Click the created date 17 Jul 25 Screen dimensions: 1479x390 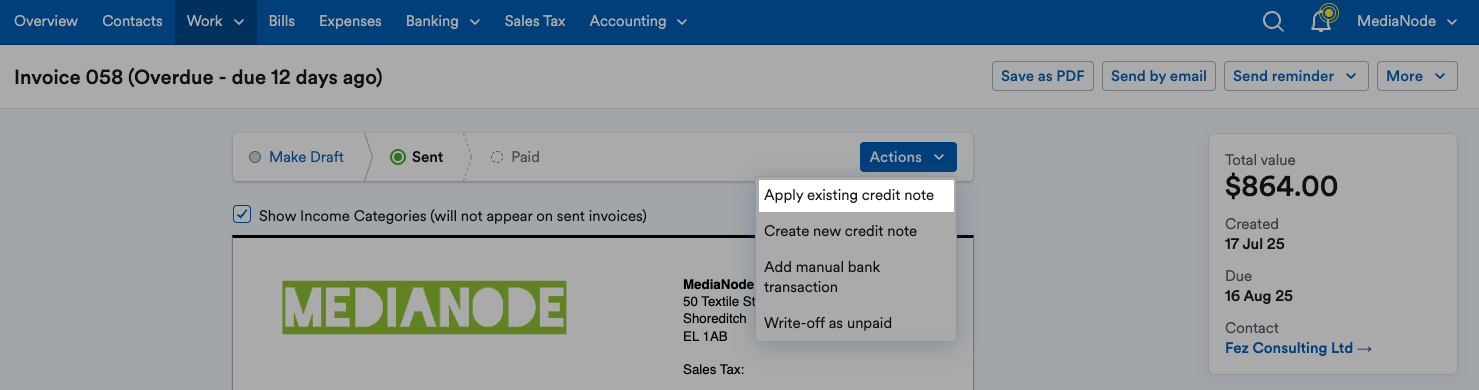[x=1254, y=243]
